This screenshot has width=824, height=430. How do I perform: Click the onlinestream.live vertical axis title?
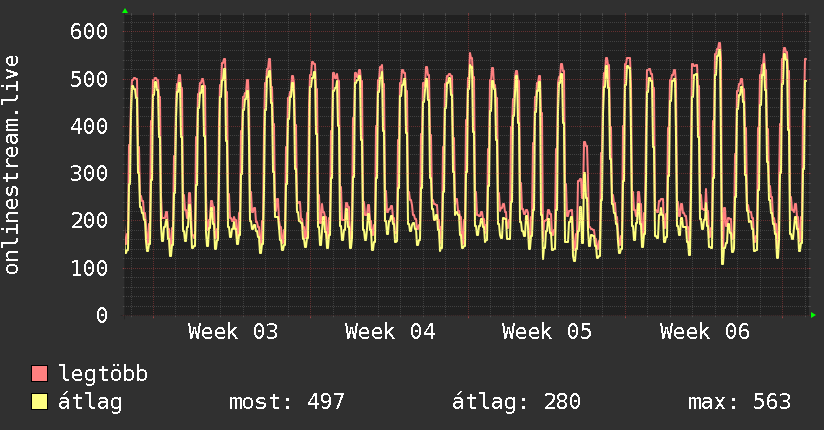pos(11,165)
